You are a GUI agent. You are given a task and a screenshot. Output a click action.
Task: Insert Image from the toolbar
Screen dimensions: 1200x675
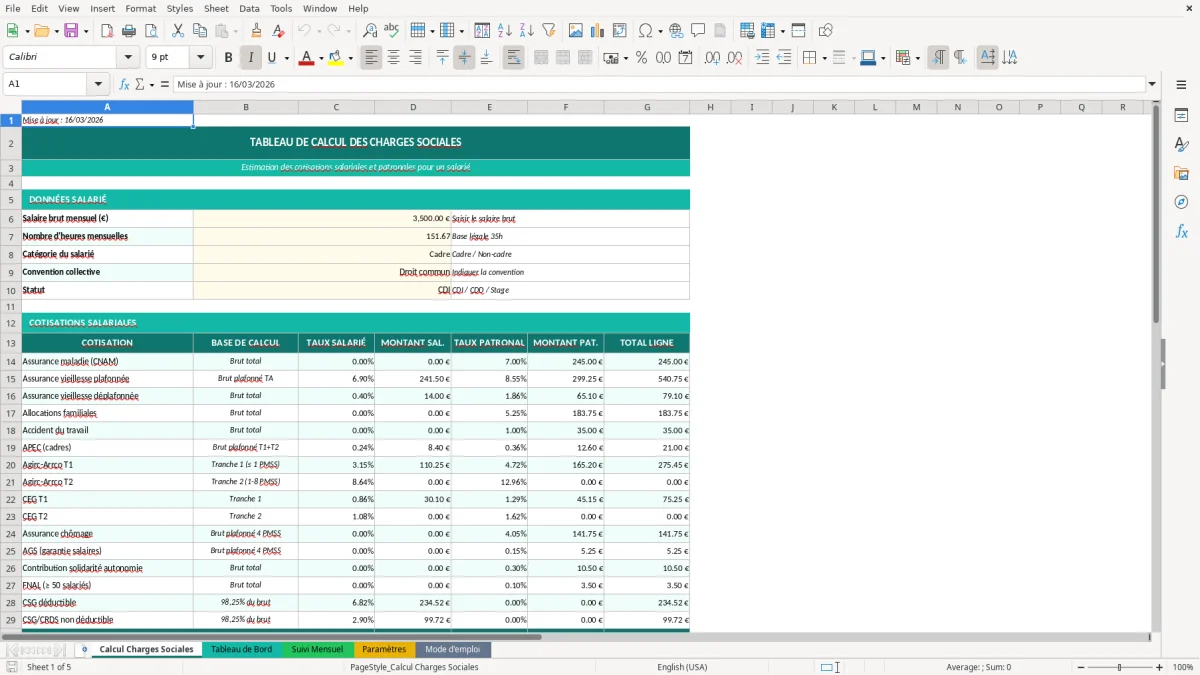coord(575,31)
